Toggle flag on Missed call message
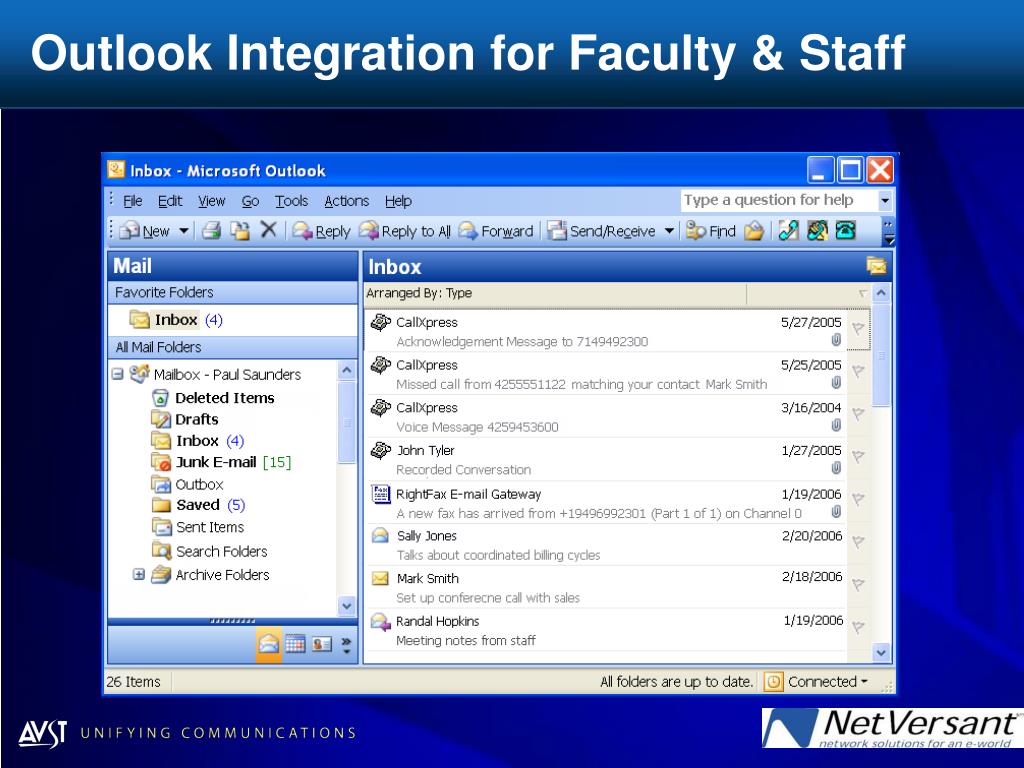 pyautogui.click(x=859, y=371)
